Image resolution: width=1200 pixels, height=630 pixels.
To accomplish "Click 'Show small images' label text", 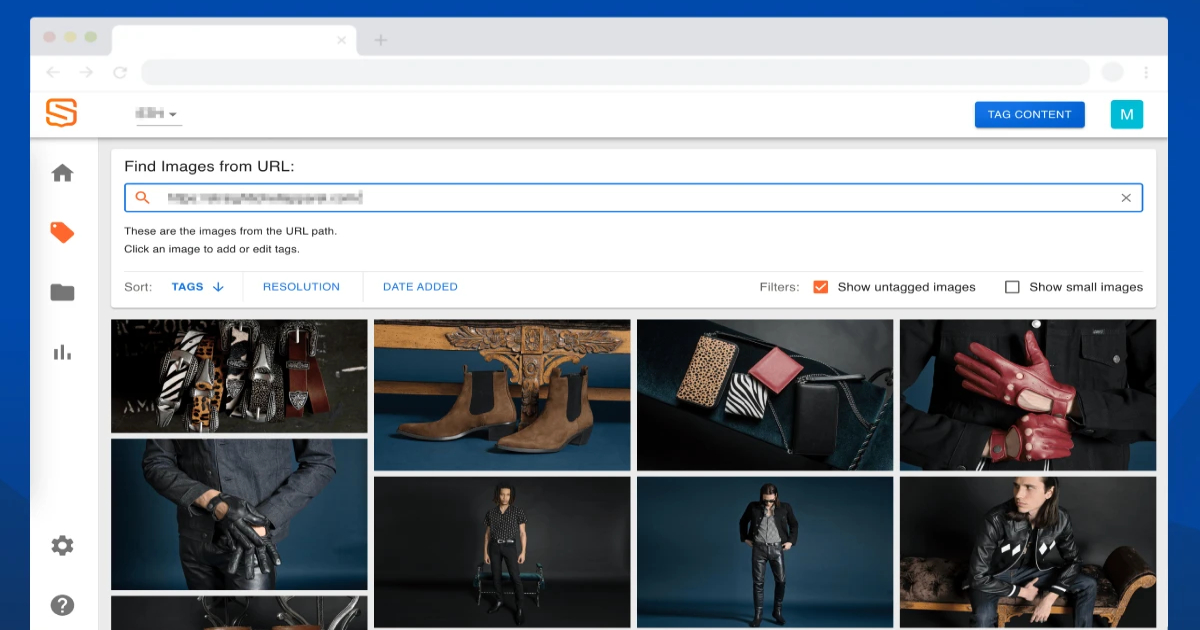I will point(1086,287).
